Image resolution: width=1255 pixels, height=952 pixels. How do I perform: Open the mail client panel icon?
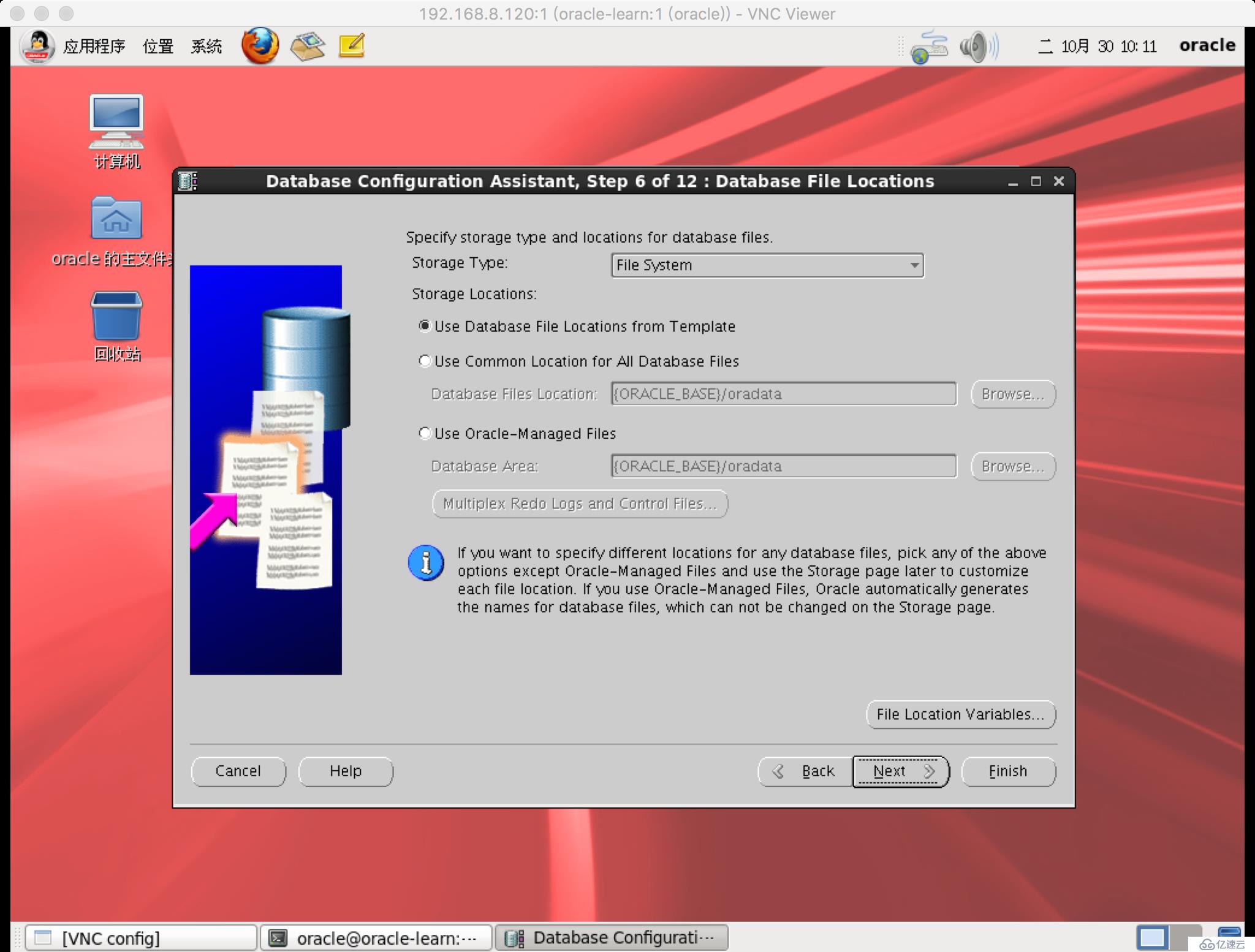click(308, 46)
